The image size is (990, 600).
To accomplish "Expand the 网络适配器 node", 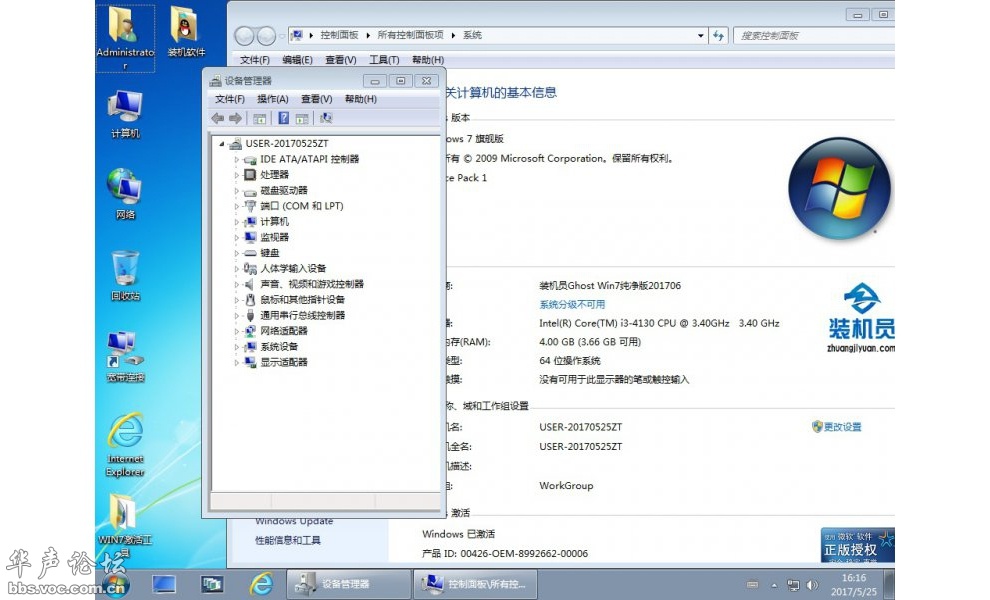I will coord(237,332).
